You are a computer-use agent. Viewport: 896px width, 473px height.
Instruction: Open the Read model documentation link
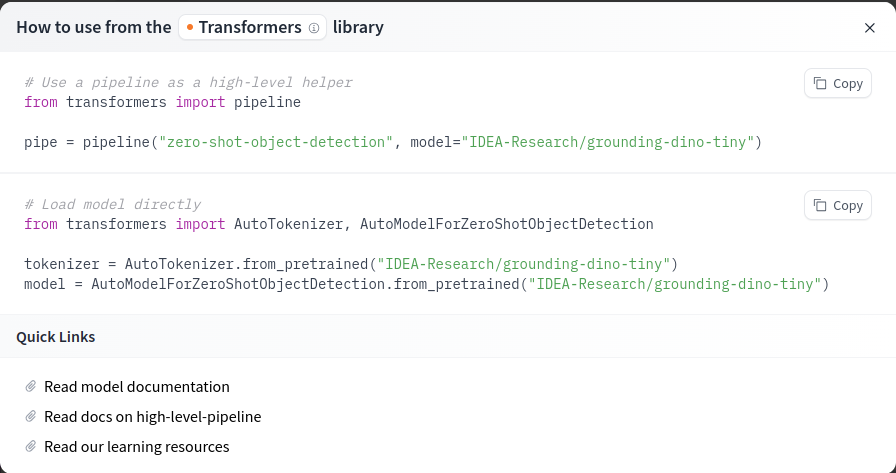click(x=137, y=387)
